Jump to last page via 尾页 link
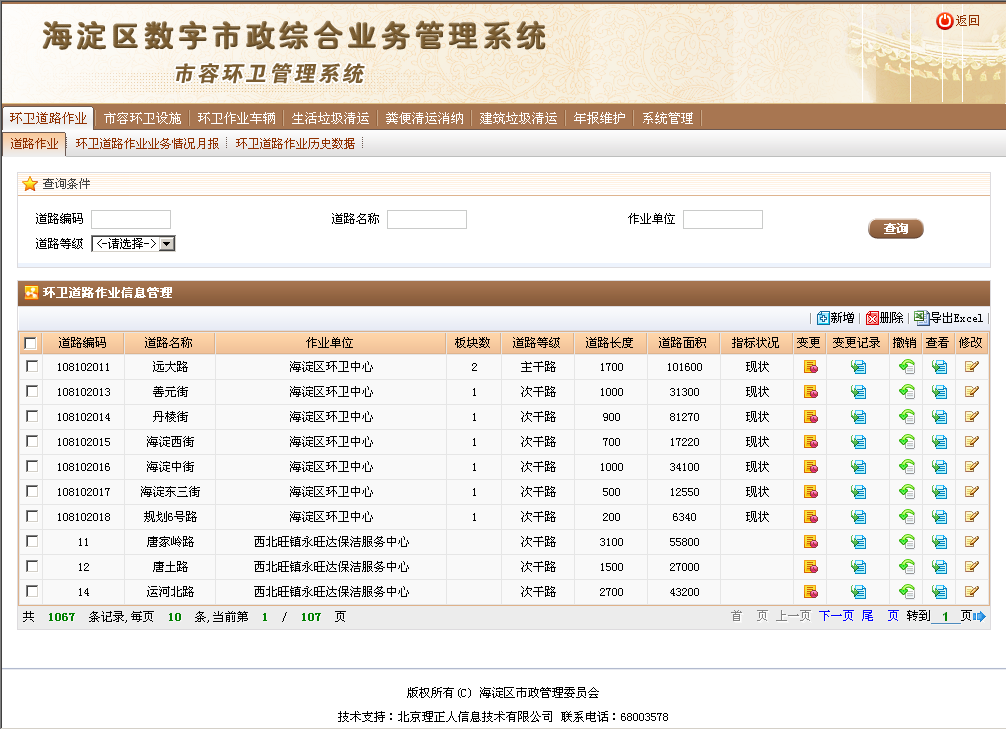Viewport: 1006px width, 730px height. 880,616
